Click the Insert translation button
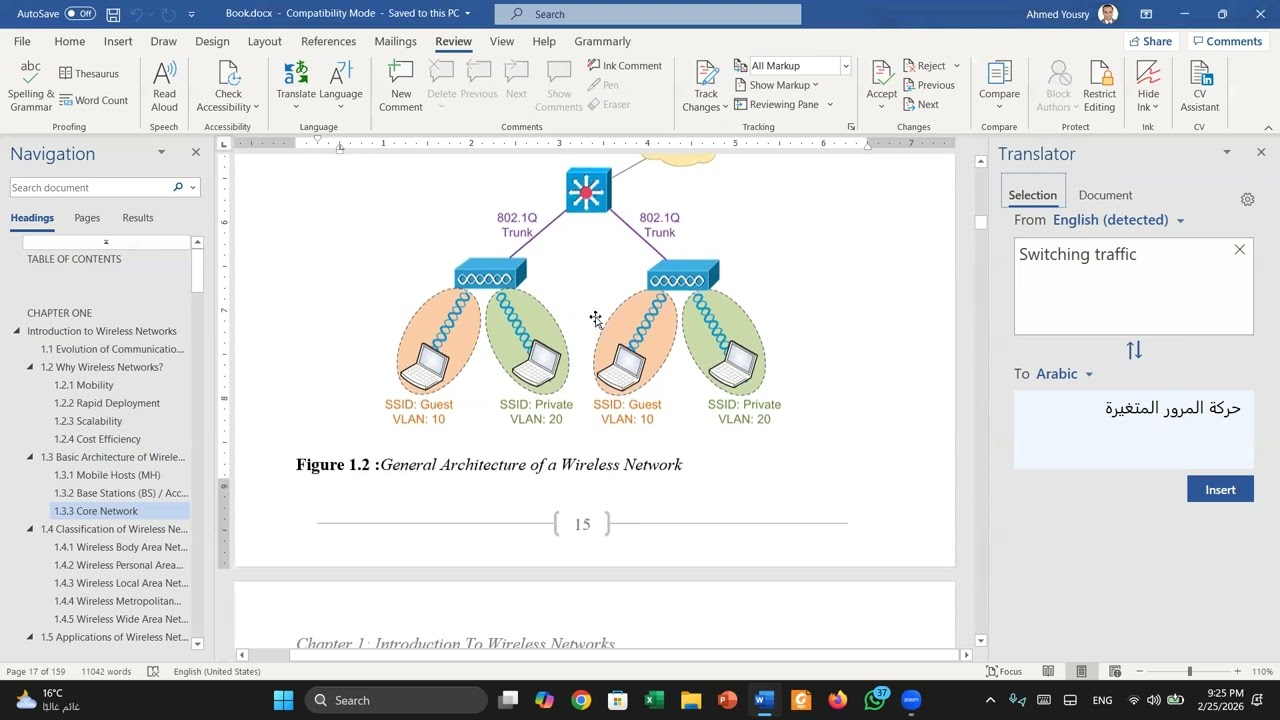 1220,489
